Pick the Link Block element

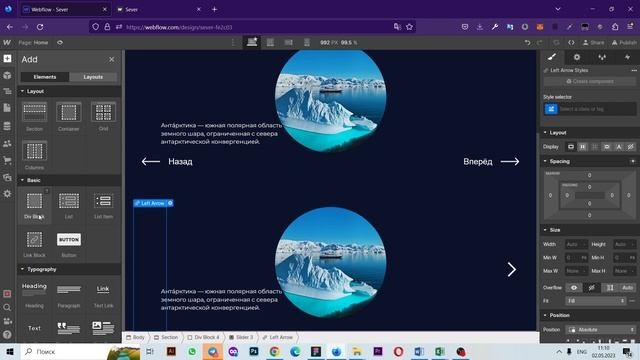click(34, 244)
